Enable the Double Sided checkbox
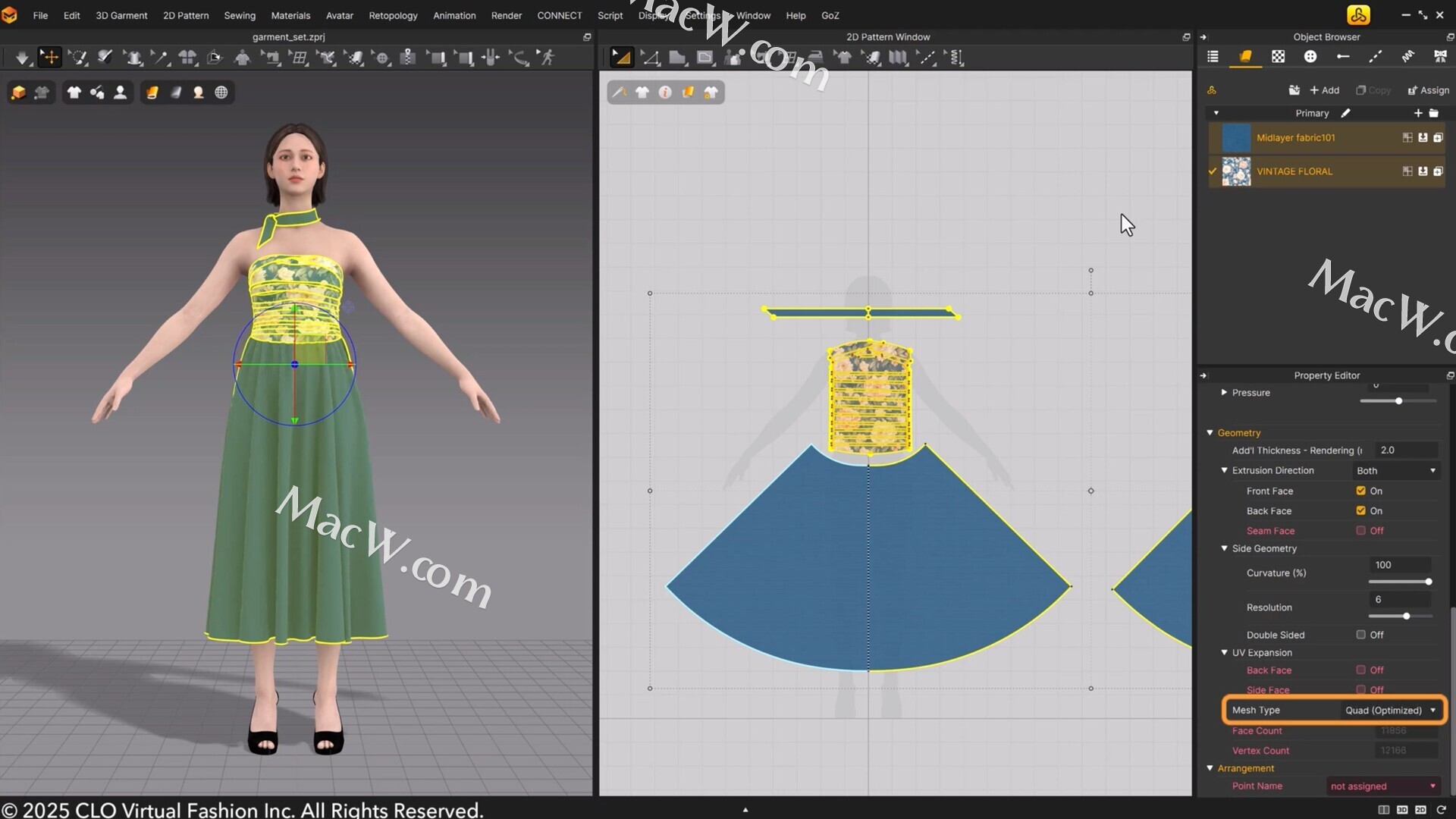The height and width of the screenshot is (819, 1456). pos(1360,635)
